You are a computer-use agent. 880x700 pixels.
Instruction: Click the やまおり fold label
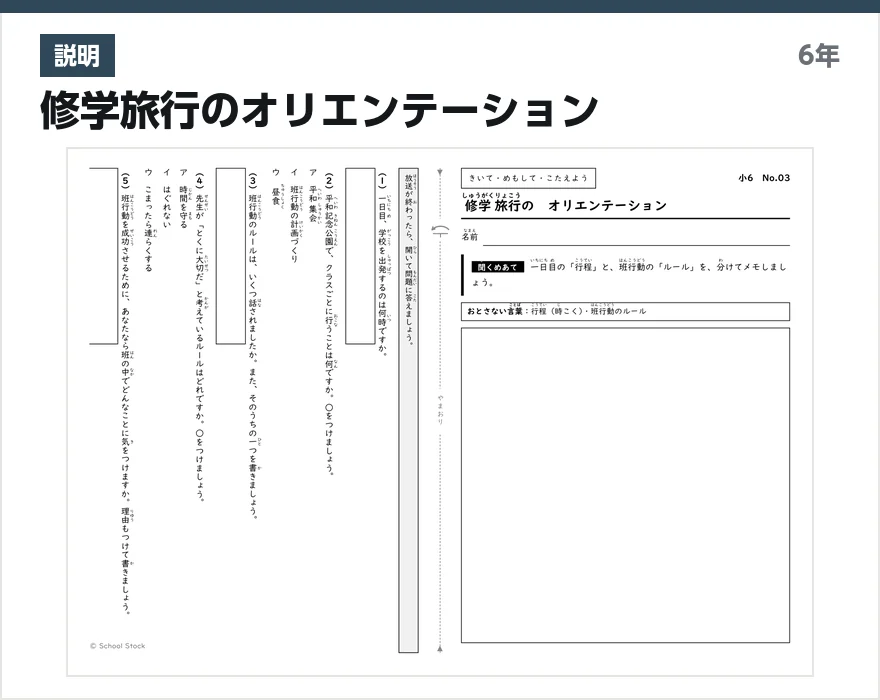coord(441,409)
